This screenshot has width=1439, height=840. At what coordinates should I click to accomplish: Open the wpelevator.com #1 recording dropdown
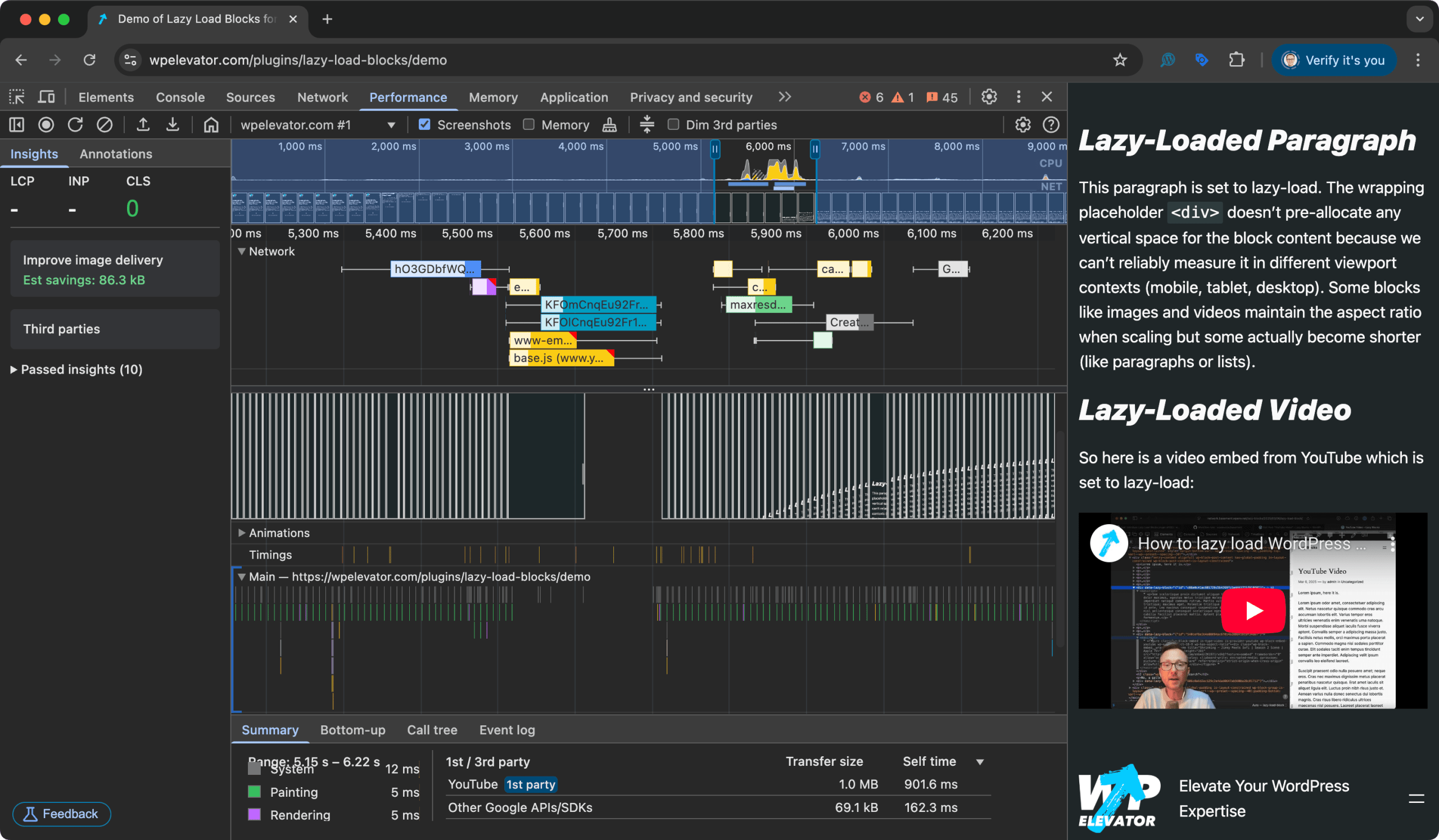pos(318,125)
